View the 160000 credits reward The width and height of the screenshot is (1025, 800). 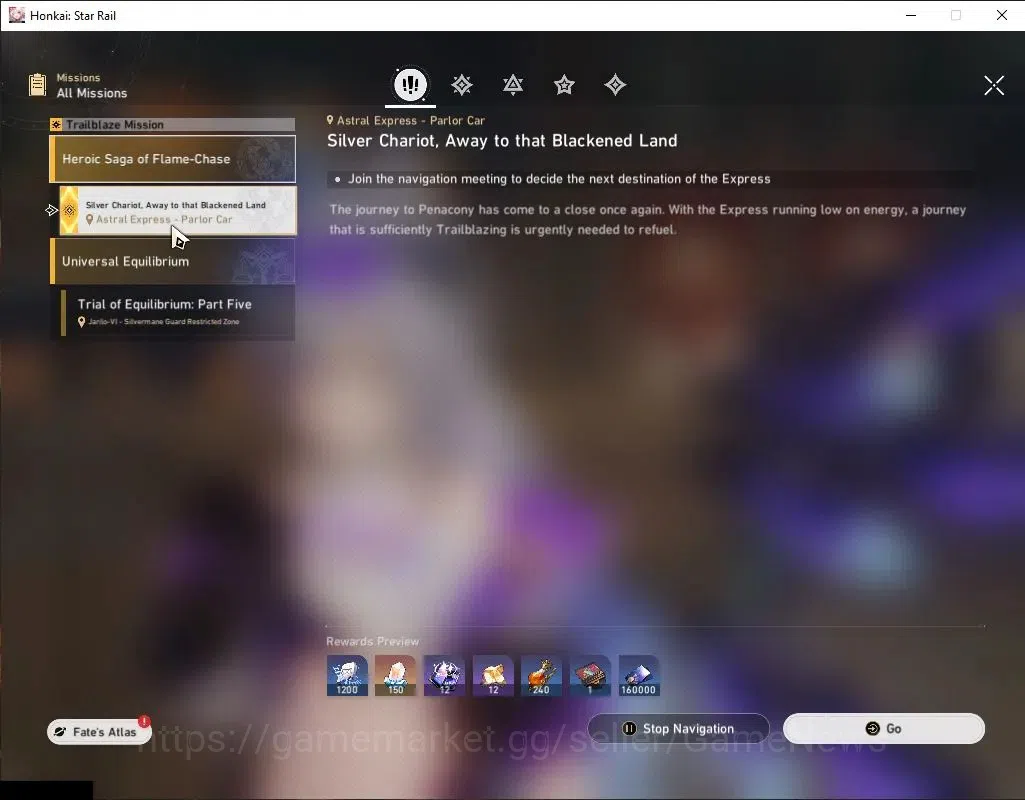point(639,676)
